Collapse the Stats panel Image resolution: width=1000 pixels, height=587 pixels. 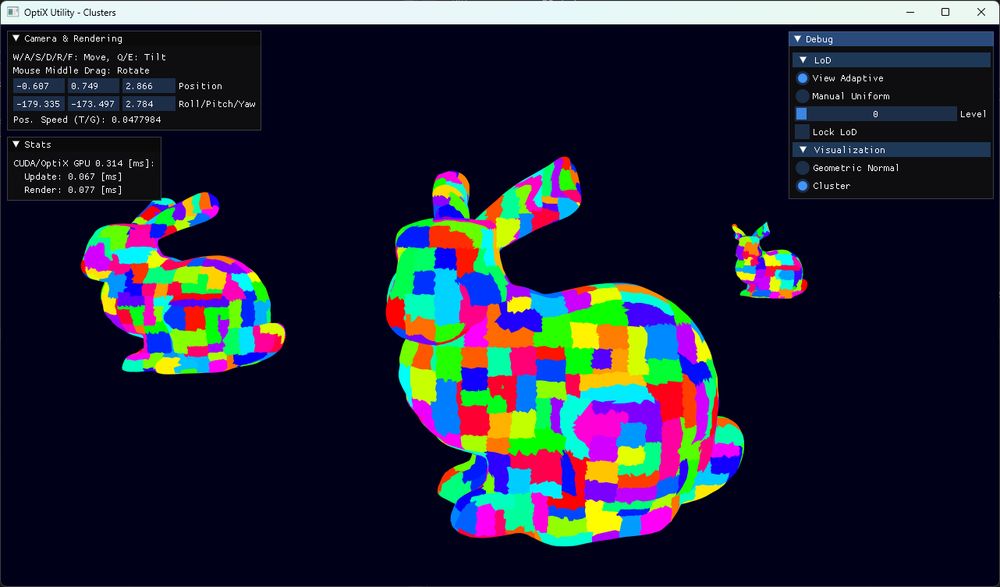point(17,144)
